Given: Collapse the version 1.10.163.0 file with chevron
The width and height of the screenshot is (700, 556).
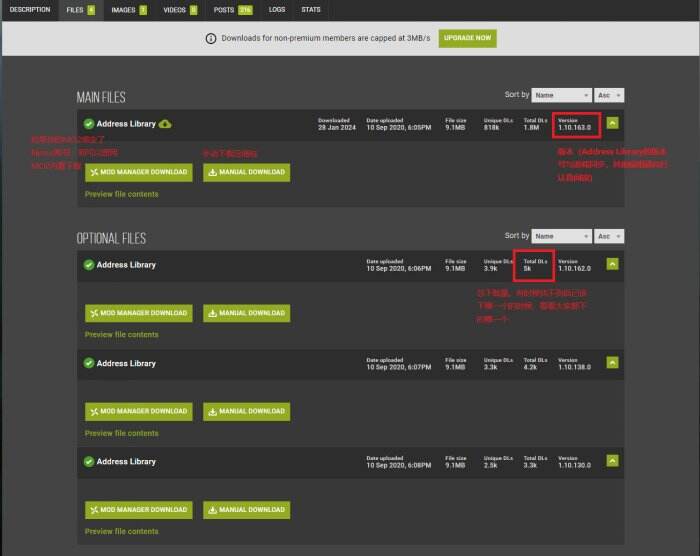Looking at the screenshot, I should click(x=612, y=123).
